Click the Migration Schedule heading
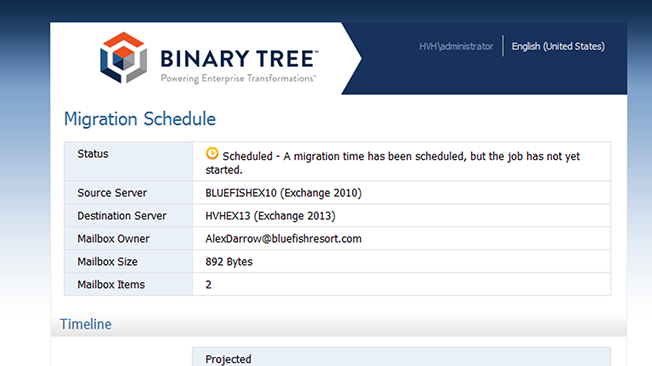Viewport: 652px width, 366px height. point(140,119)
